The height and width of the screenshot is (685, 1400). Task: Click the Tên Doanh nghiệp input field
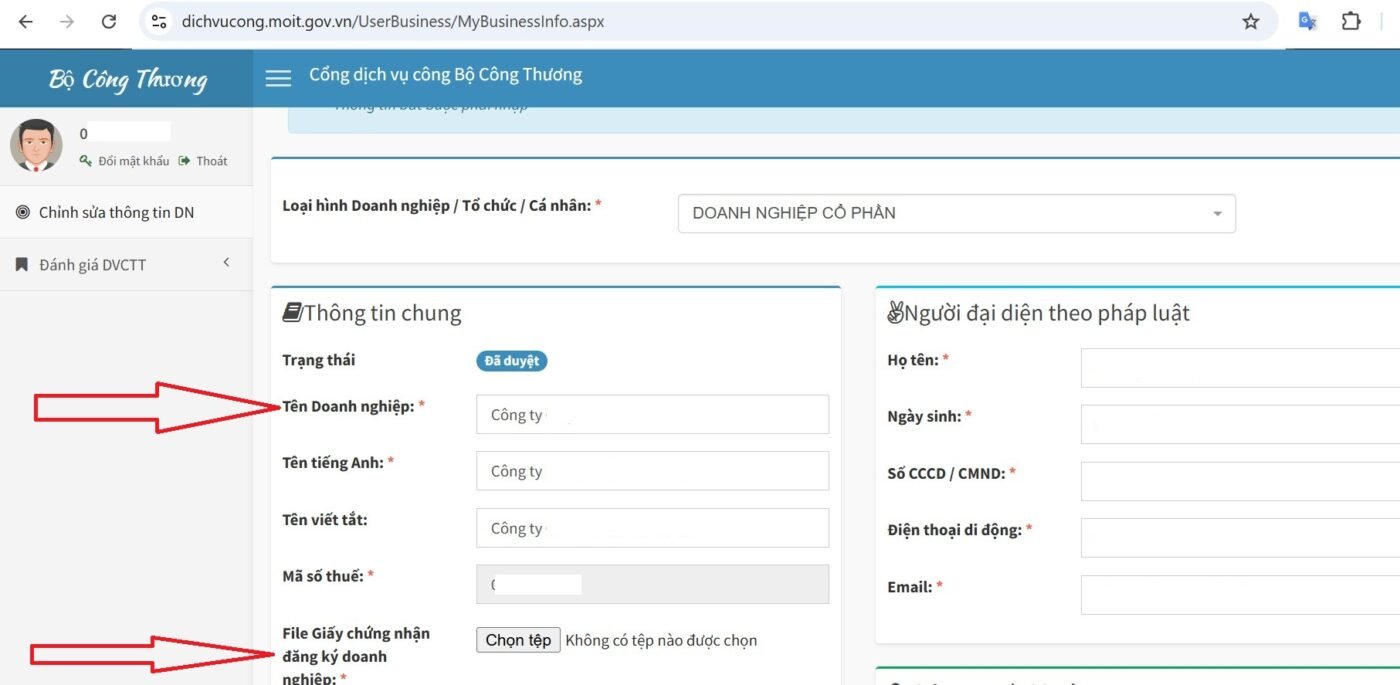tap(652, 414)
